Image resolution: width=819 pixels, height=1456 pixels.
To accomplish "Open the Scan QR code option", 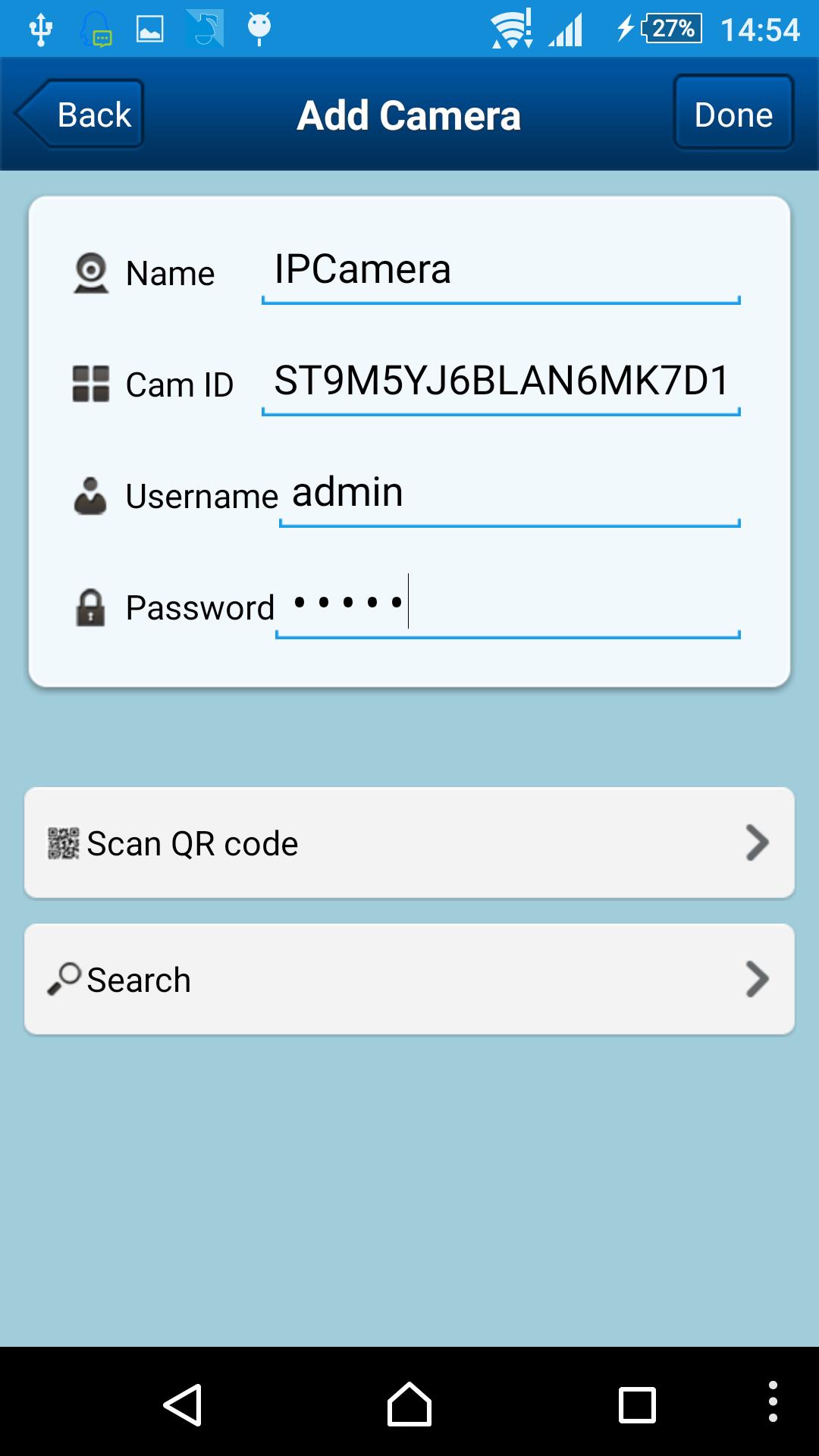I will click(409, 843).
